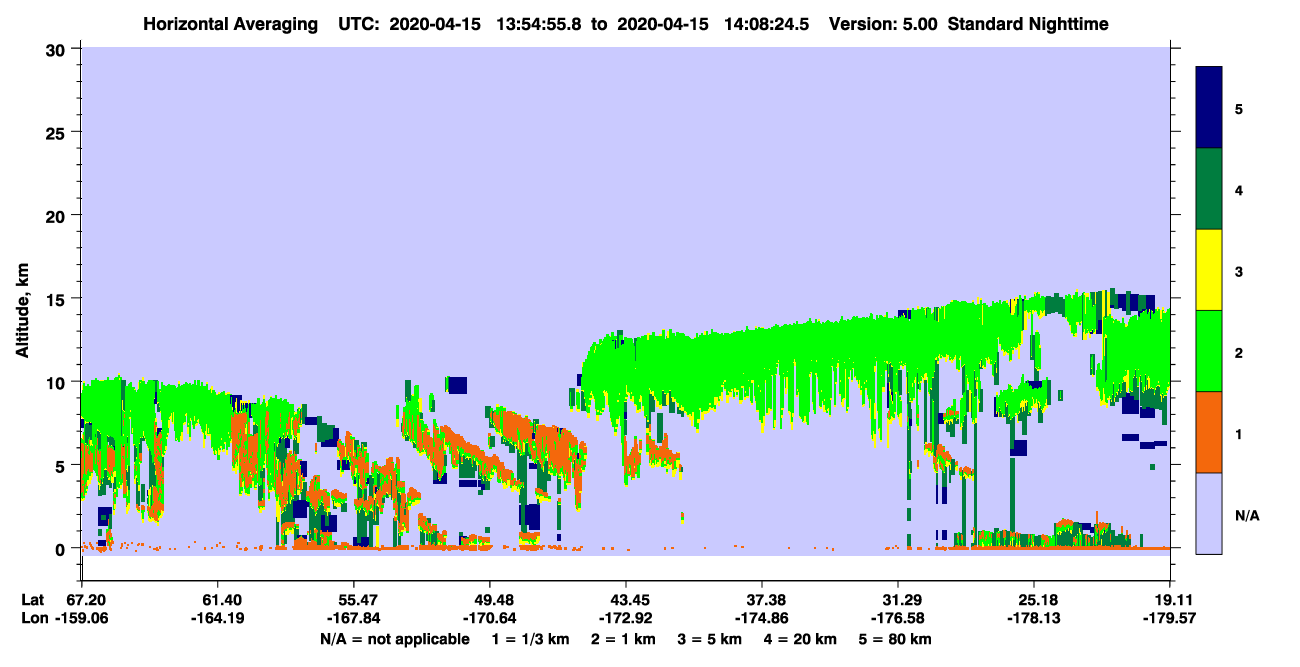
Task: Click the dark green level 4 legend swatch
Action: tap(1209, 189)
